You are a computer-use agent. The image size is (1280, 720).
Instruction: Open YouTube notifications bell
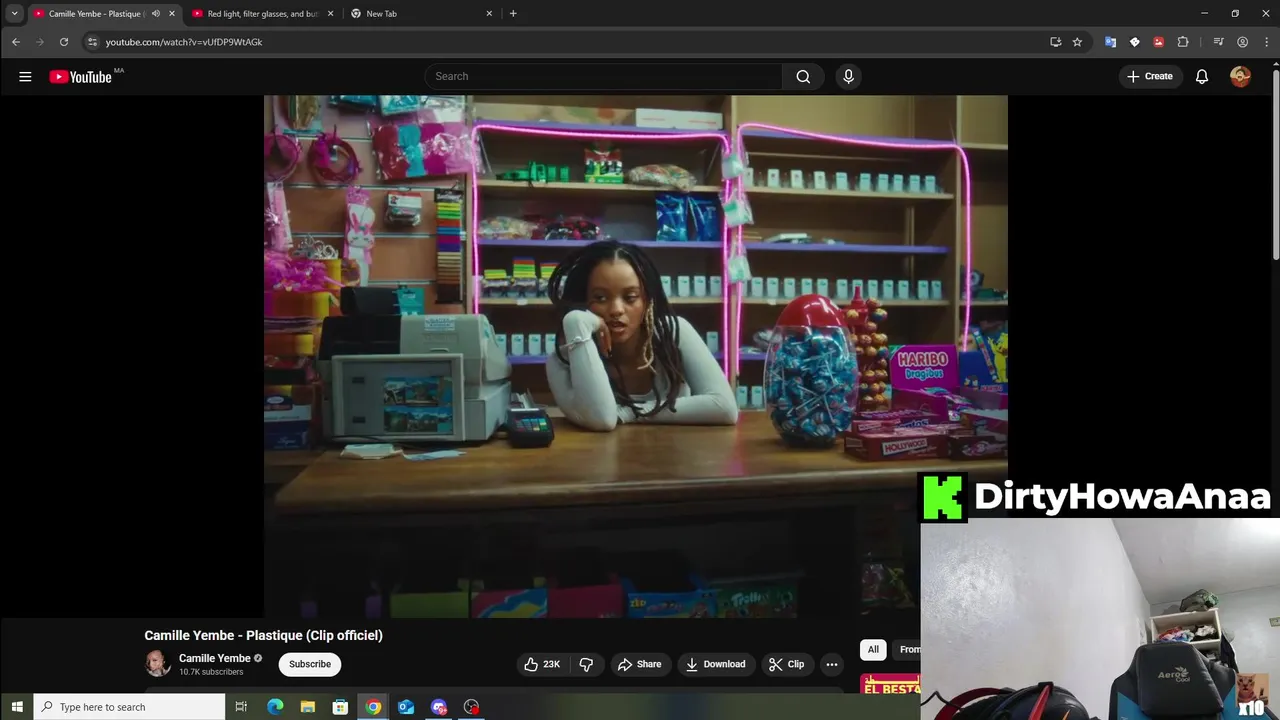pos(1202,77)
